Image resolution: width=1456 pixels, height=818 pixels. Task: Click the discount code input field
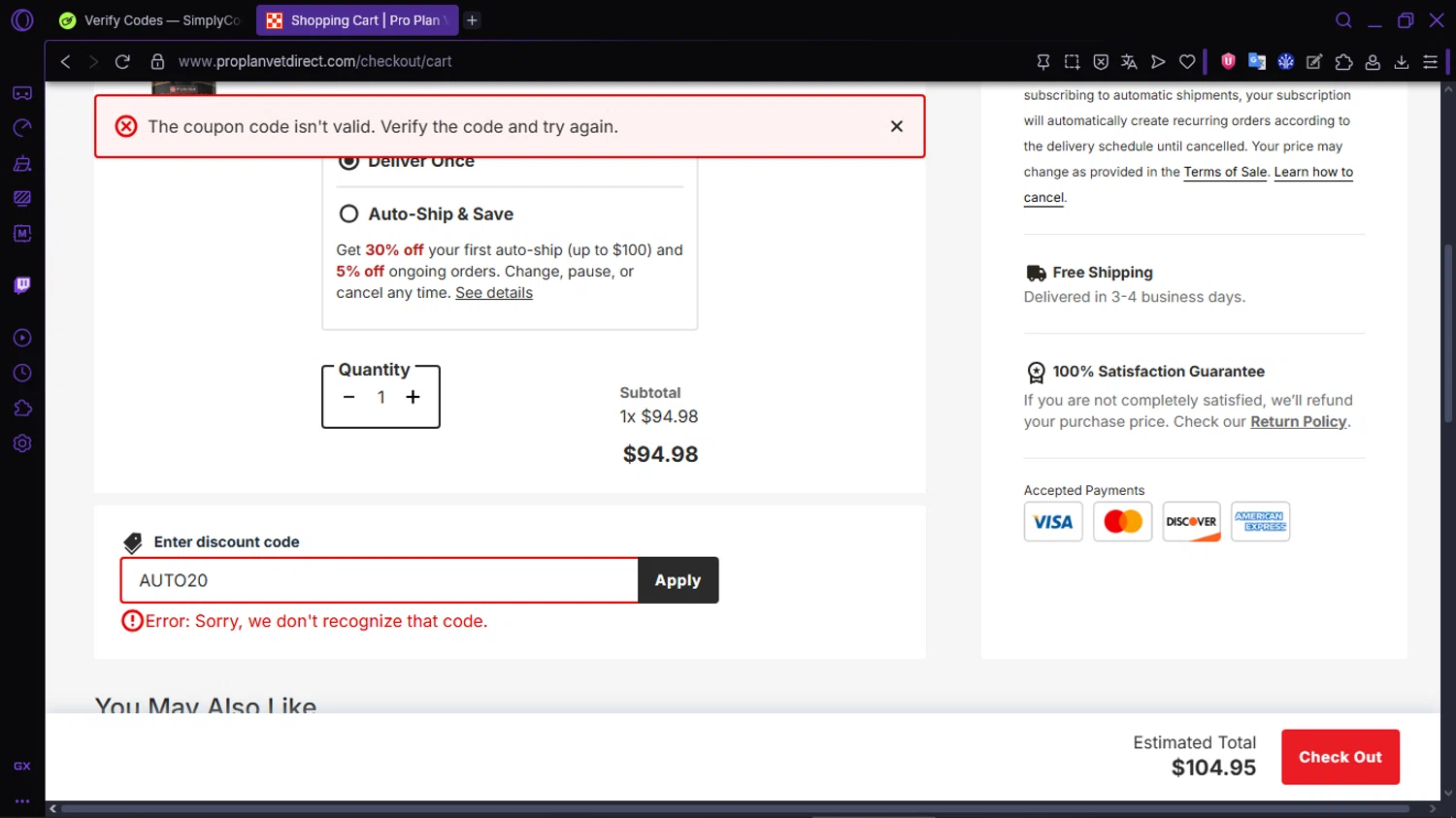coord(380,580)
